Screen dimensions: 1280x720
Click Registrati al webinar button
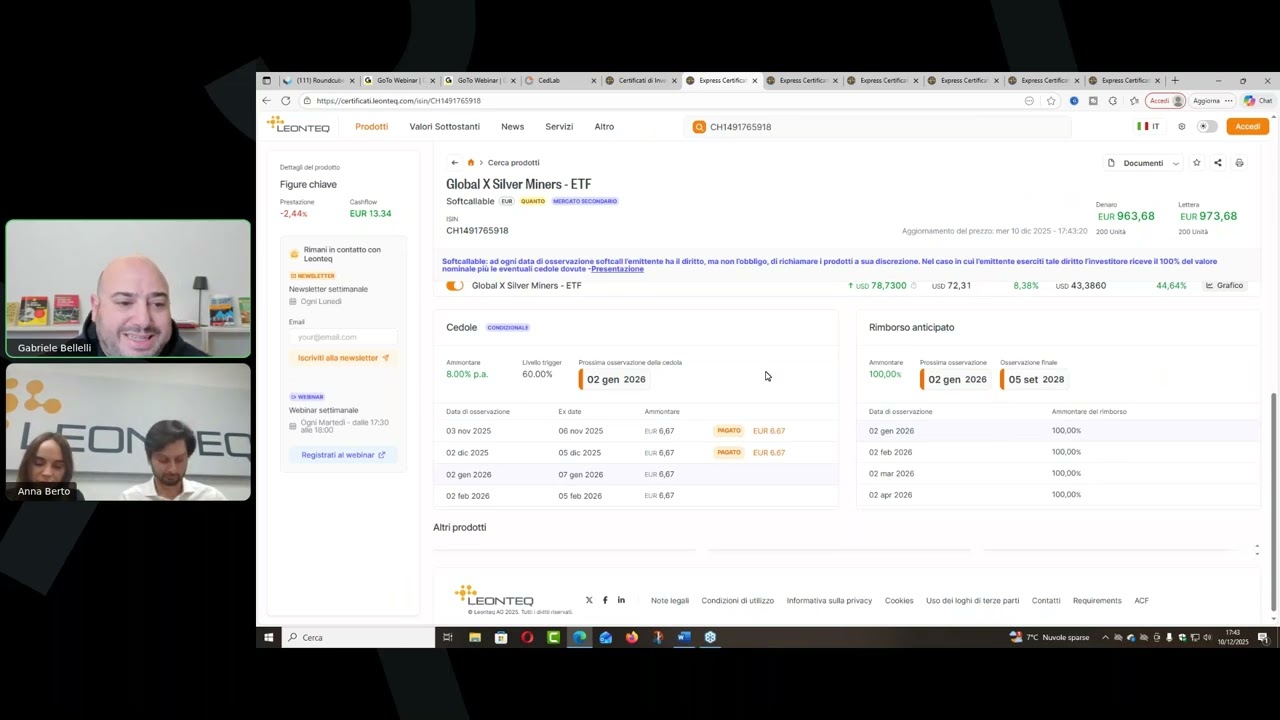tap(343, 455)
